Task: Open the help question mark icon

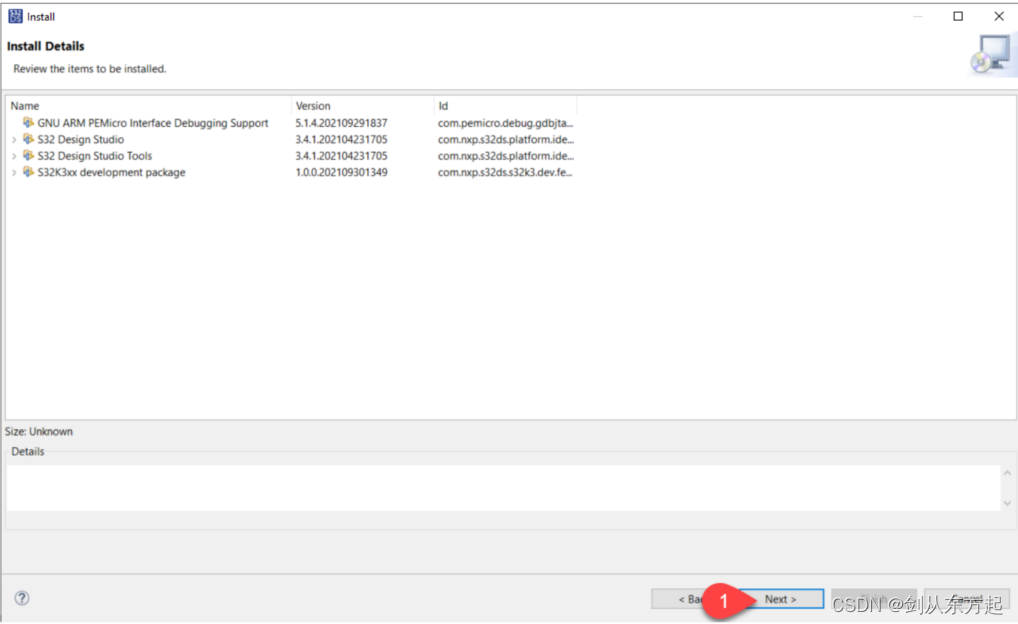Action: (x=22, y=598)
